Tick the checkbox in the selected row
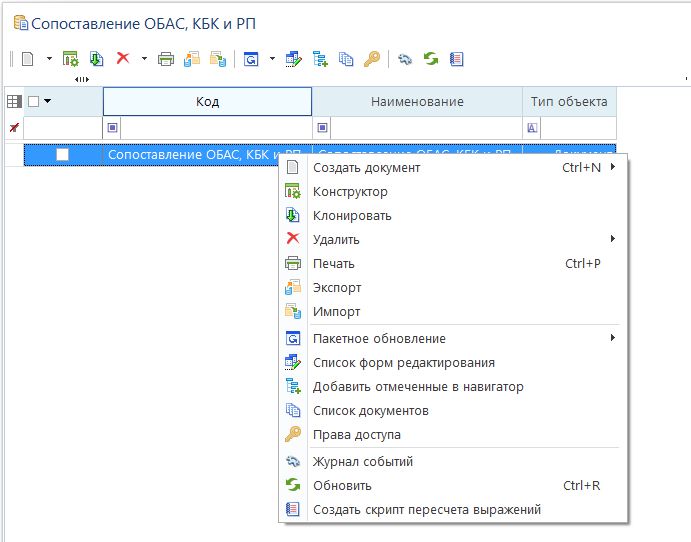Screen dimensions: 691x542 pyautogui.click(x=63, y=154)
